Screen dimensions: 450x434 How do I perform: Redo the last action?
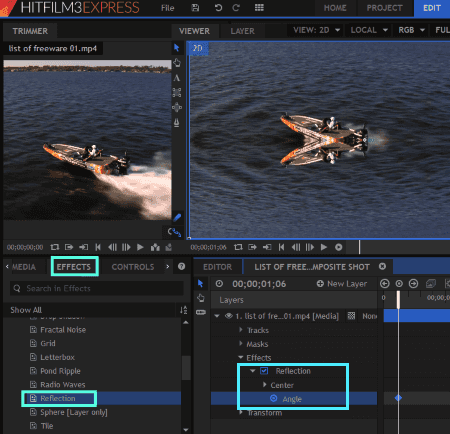pos(236,8)
